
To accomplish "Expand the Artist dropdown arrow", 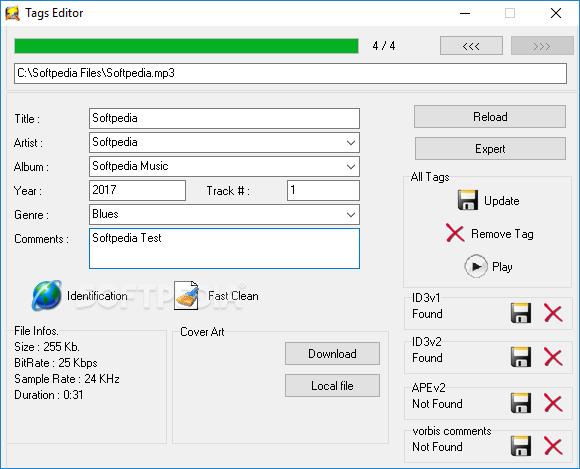I will click(351, 143).
